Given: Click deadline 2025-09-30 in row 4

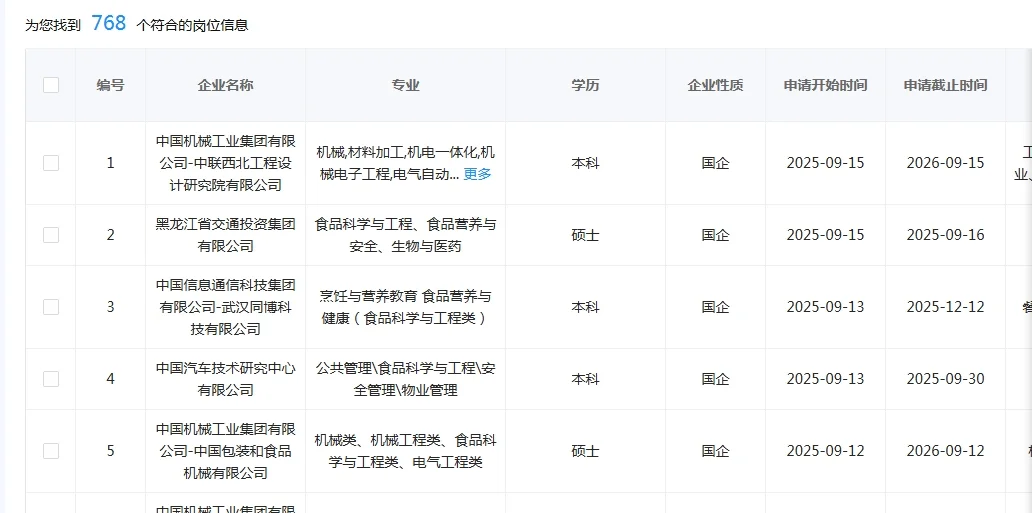Looking at the screenshot, I should tap(945, 379).
